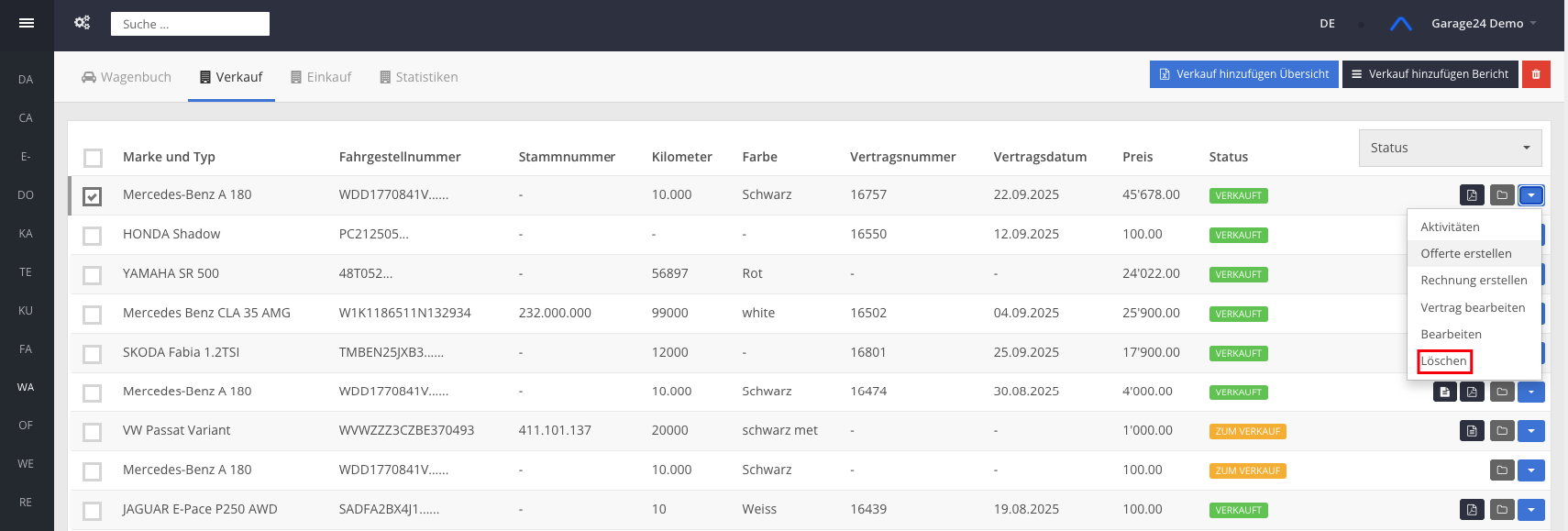1568x531 pixels.
Task: Open PDF icon for Mercedes-Benz A 180 first row
Action: tap(1472, 195)
